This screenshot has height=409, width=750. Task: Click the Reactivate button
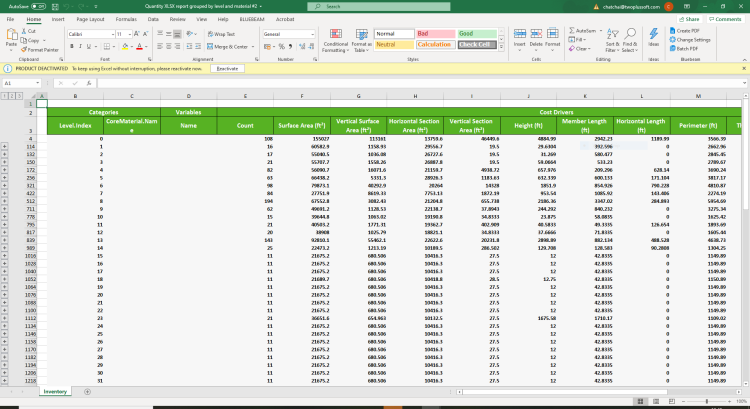(x=227, y=69)
